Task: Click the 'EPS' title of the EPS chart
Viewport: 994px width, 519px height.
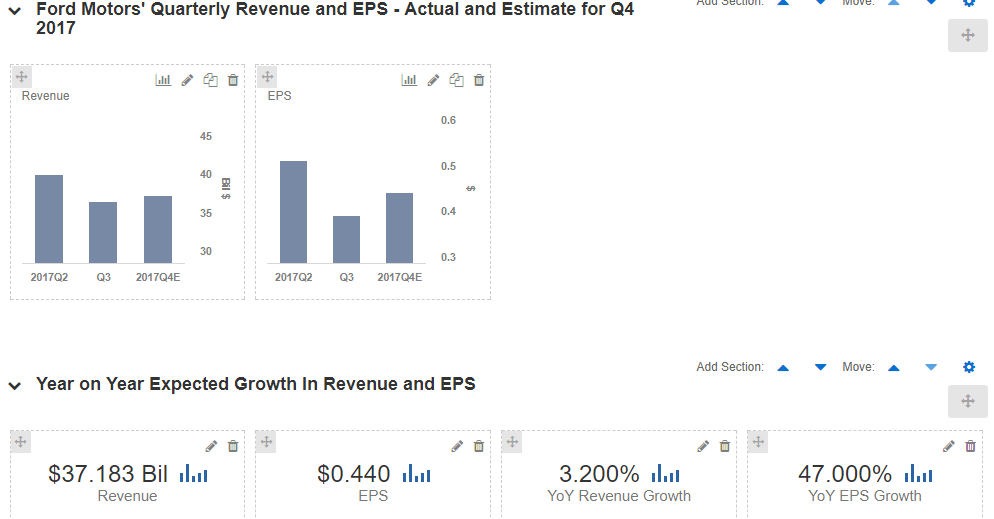Action: (x=280, y=96)
